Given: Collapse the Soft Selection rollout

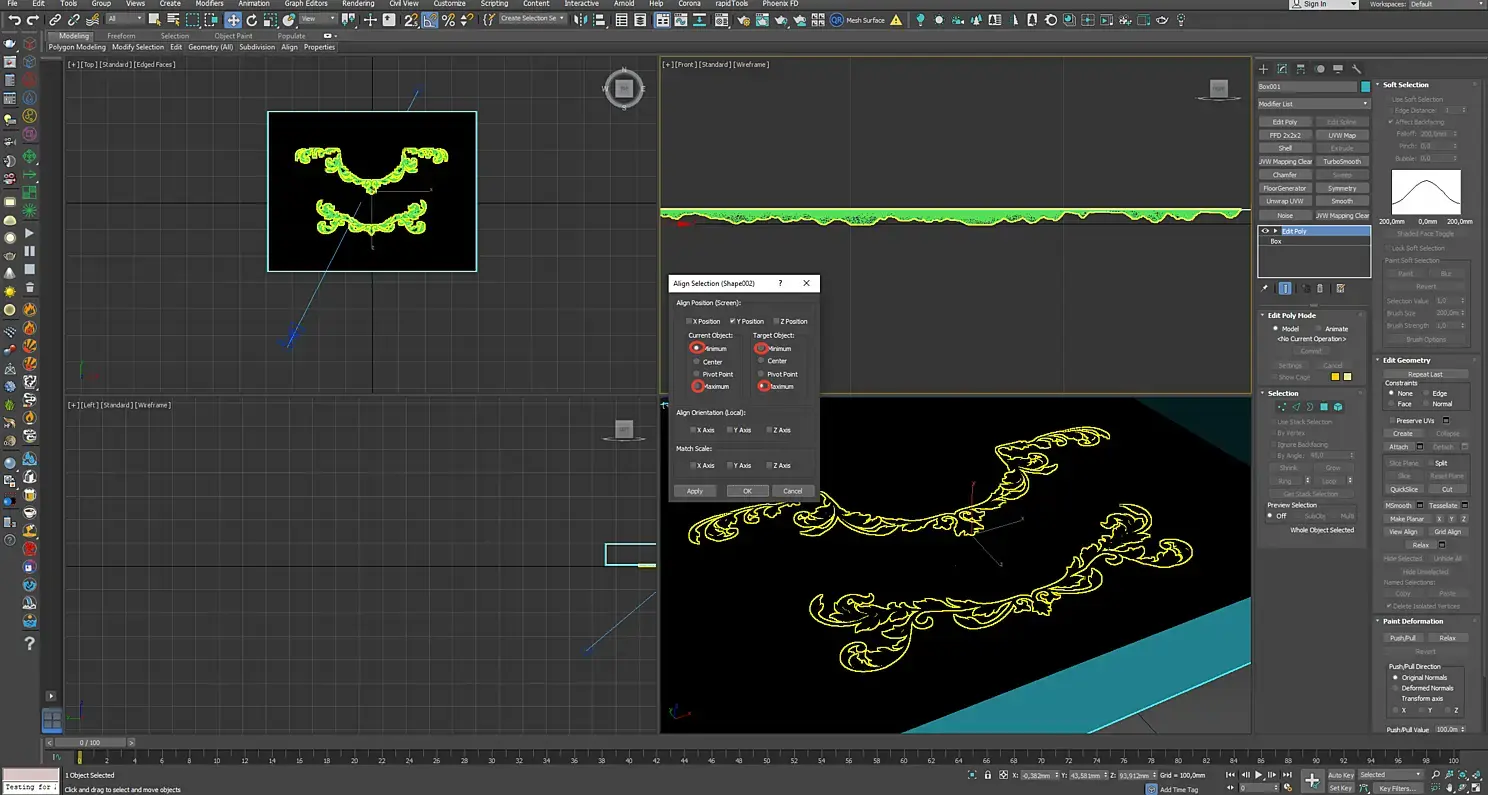Looking at the screenshot, I should tap(1406, 85).
